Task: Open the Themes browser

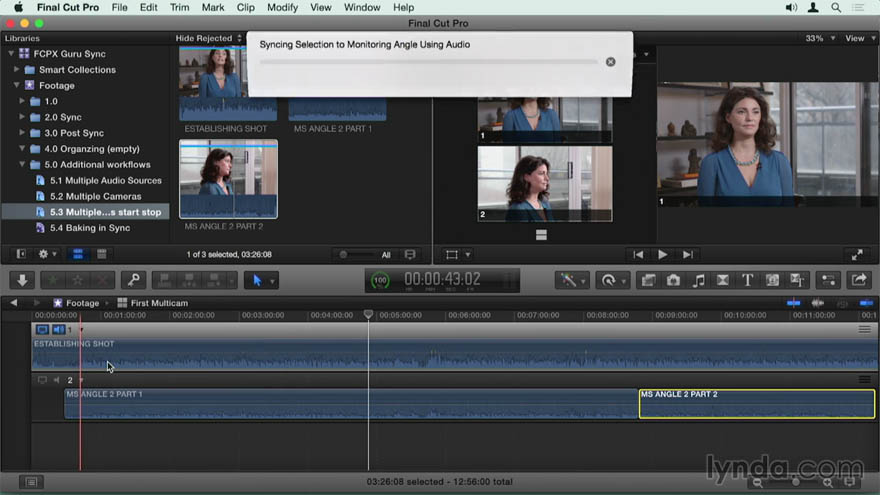Action: point(797,279)
